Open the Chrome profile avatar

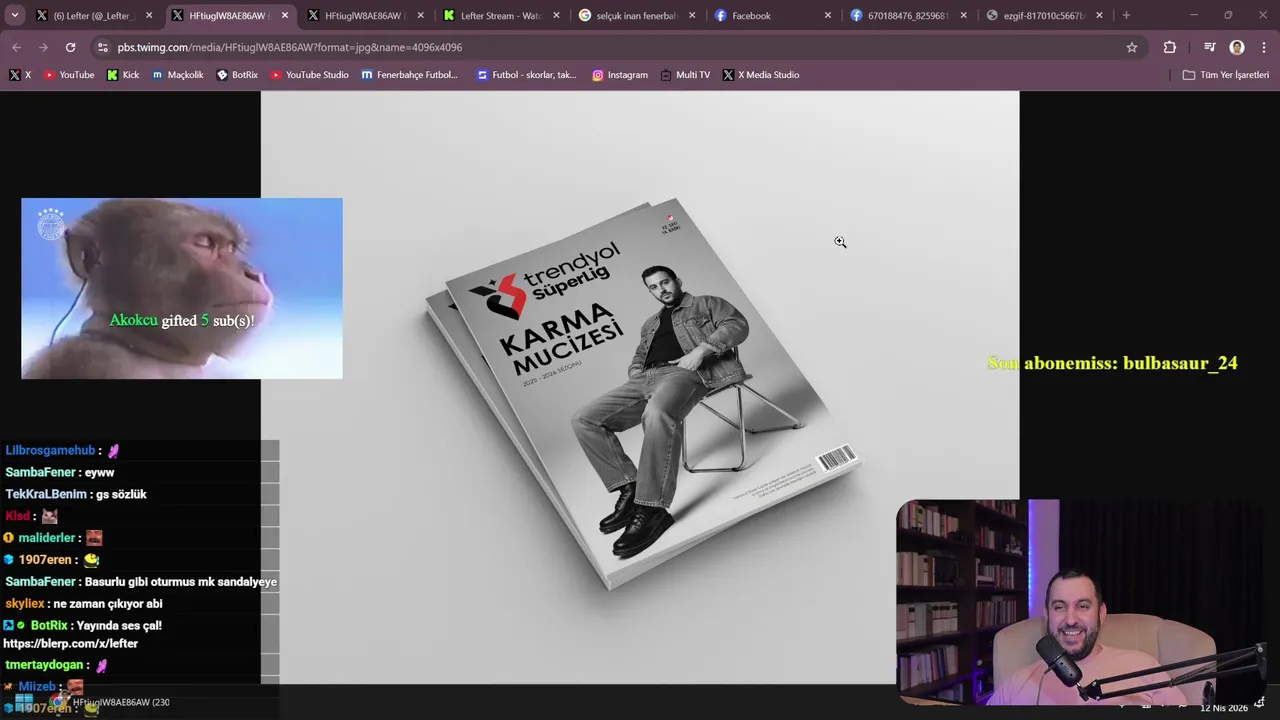(1237, 47)
